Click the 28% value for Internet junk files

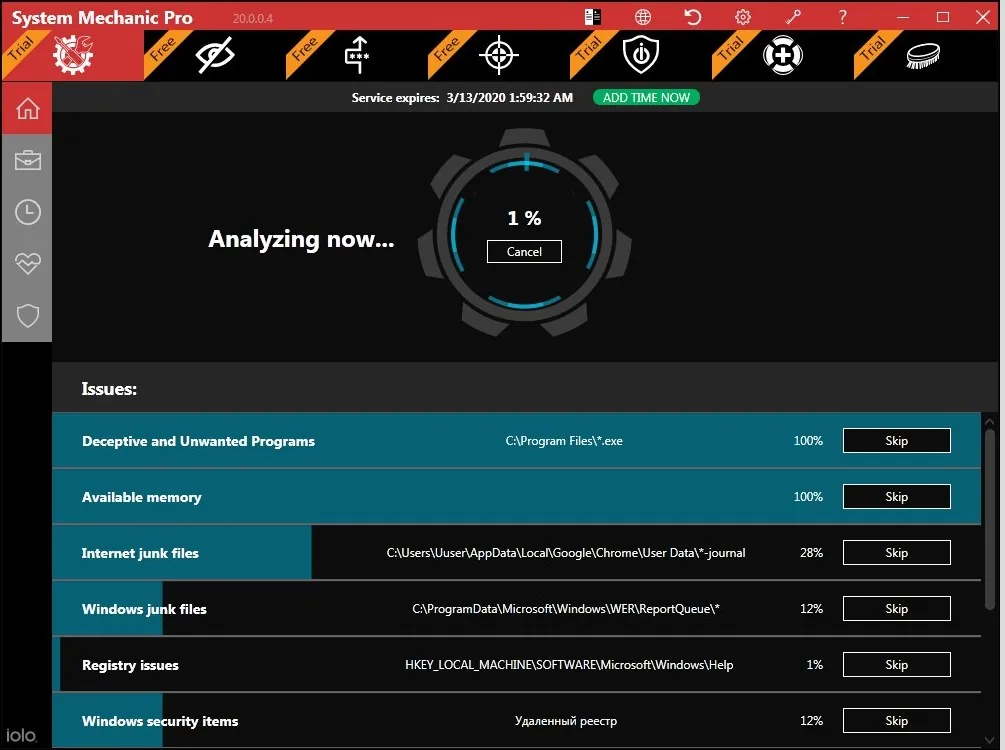click(811, 553)
